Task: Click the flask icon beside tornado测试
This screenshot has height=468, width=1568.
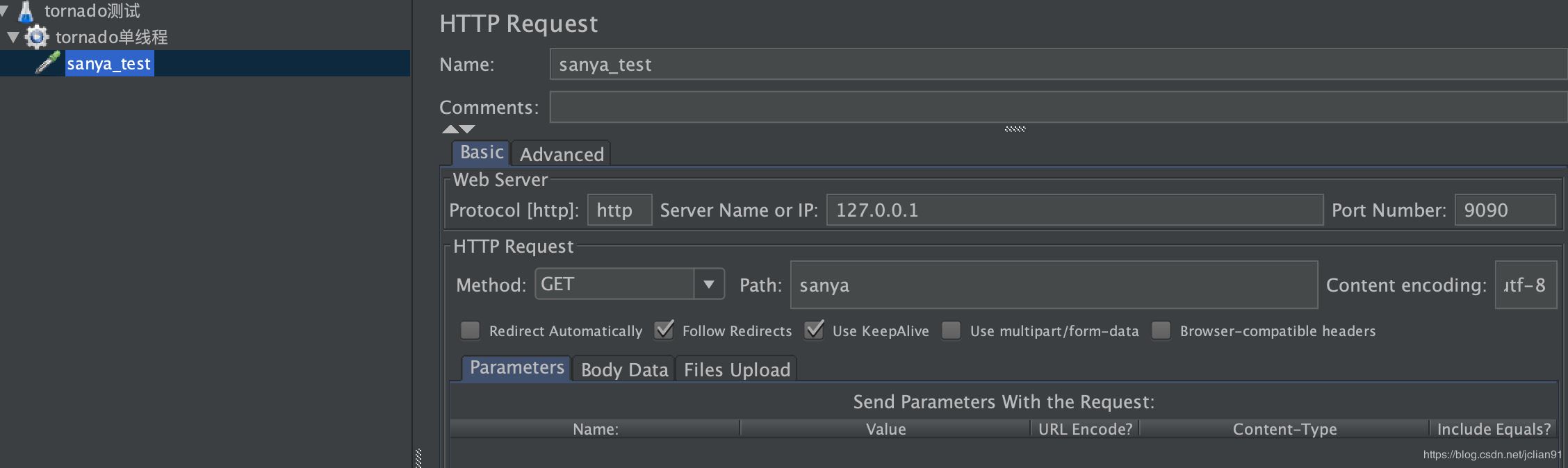Action: 26,11
